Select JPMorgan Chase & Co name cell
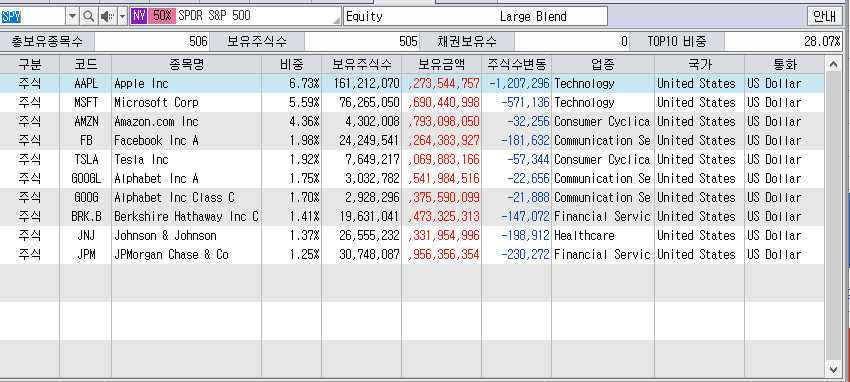The height and width of the screenshot is (382, 850). point(186,254)
